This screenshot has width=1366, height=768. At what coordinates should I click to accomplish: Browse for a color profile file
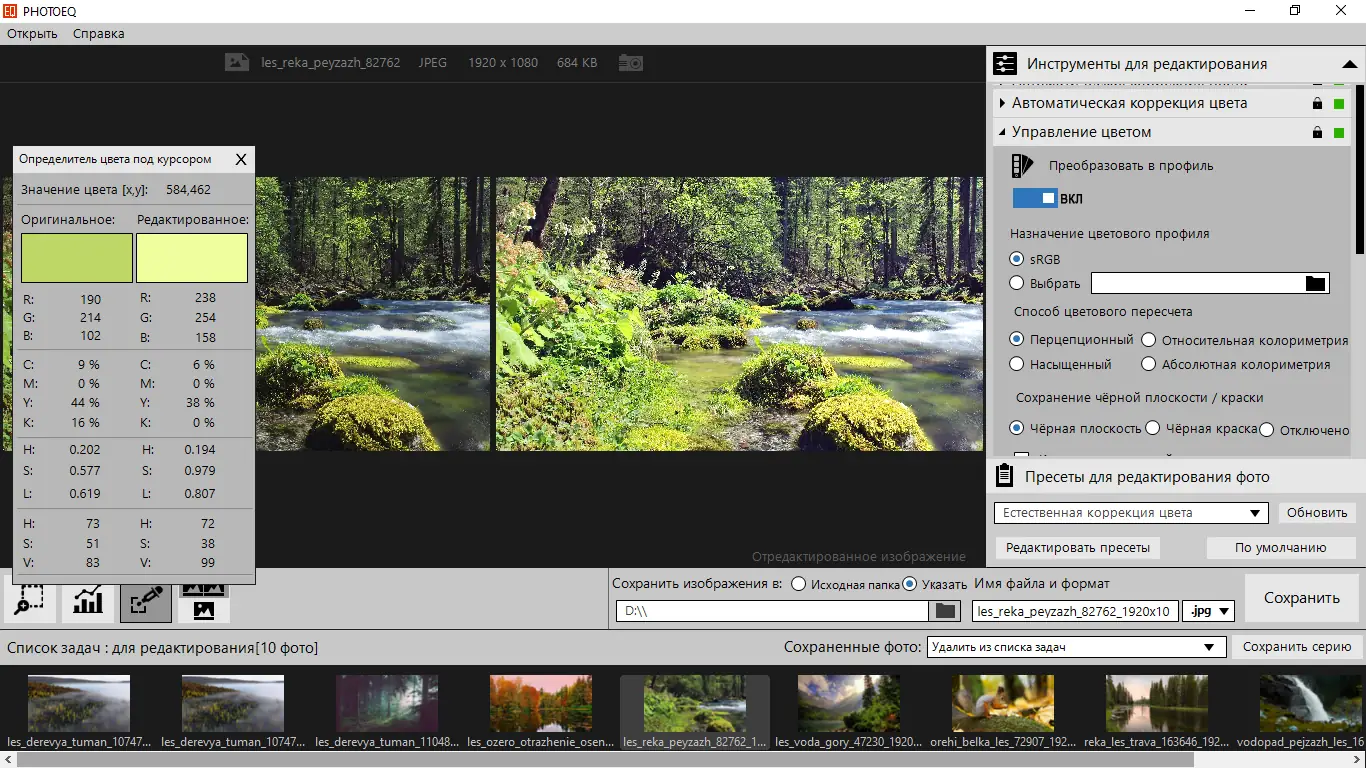pos(1316,283)
